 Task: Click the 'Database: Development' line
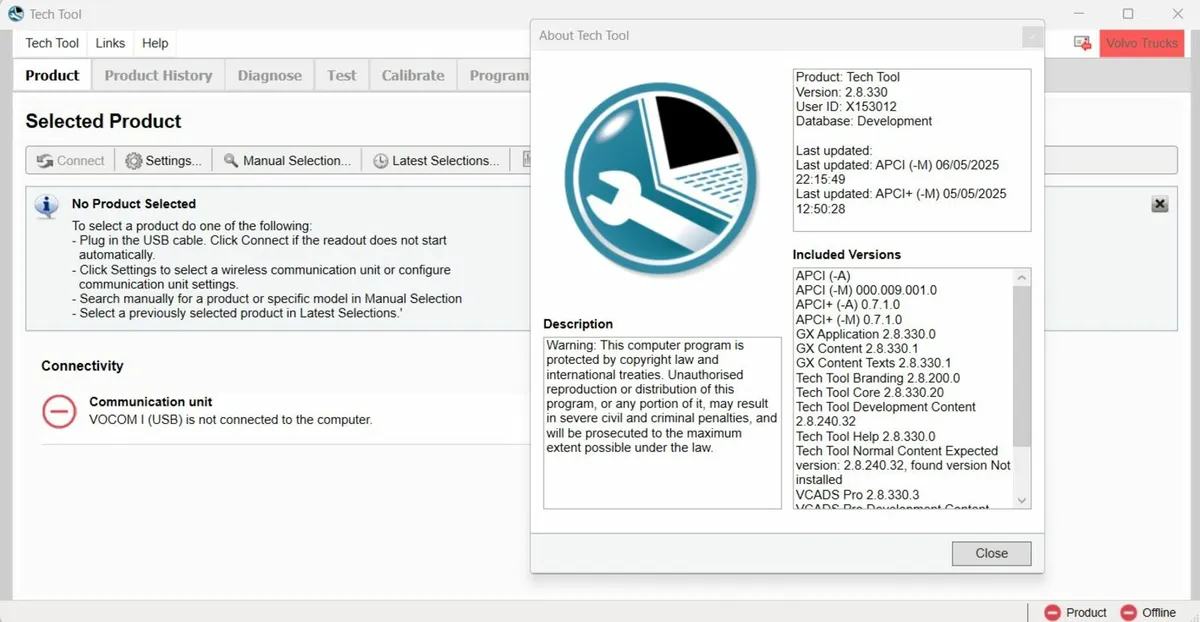pyautogui.click(x=864, y=121)
